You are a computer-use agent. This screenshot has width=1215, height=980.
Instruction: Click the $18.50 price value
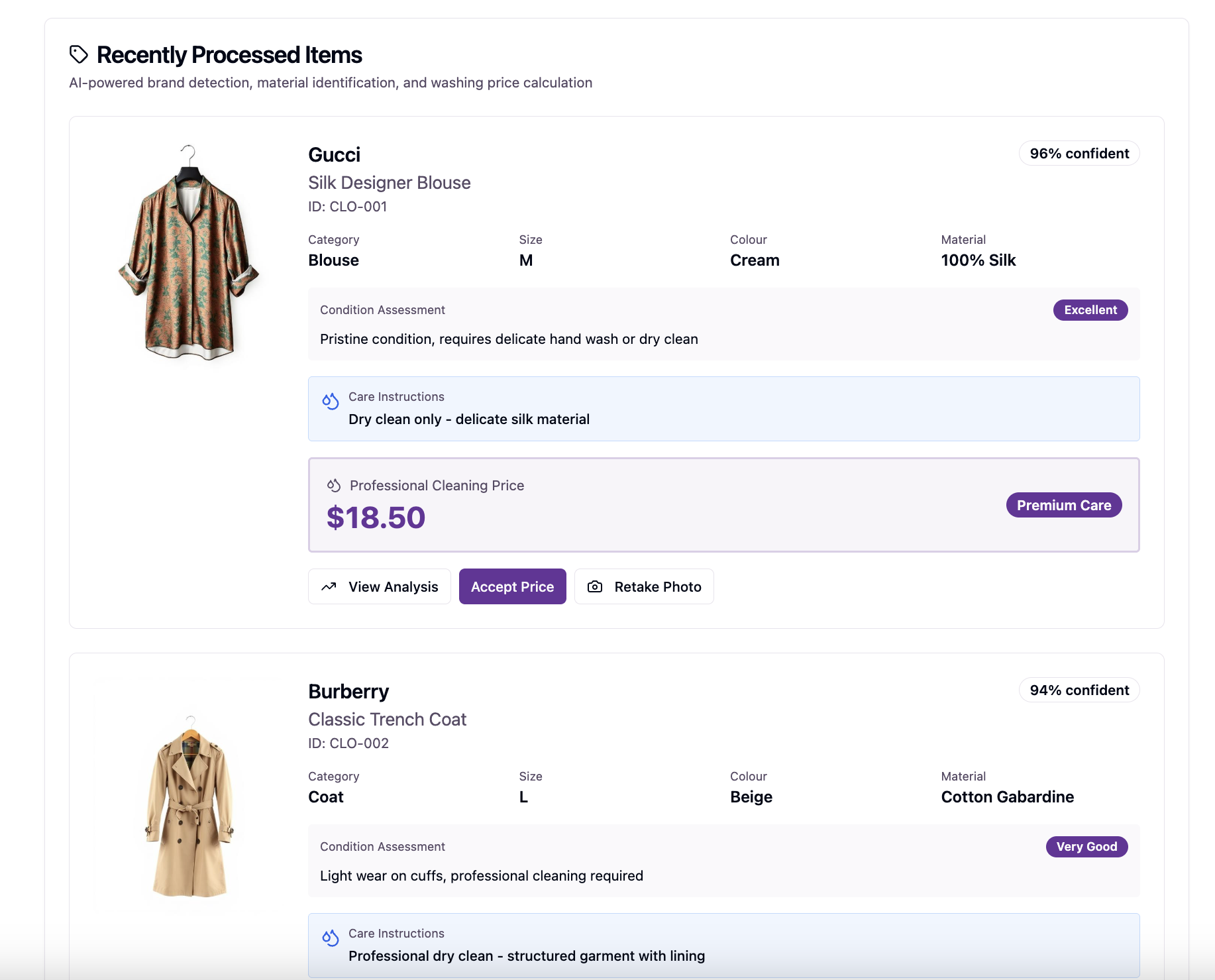pyautogui.click(x=376, y=517)
